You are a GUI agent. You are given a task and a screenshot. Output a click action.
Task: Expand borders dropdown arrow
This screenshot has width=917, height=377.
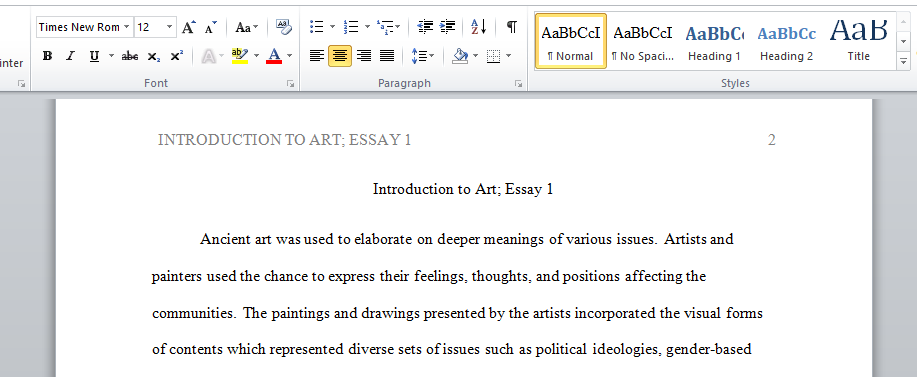click(x=508, y=56)
